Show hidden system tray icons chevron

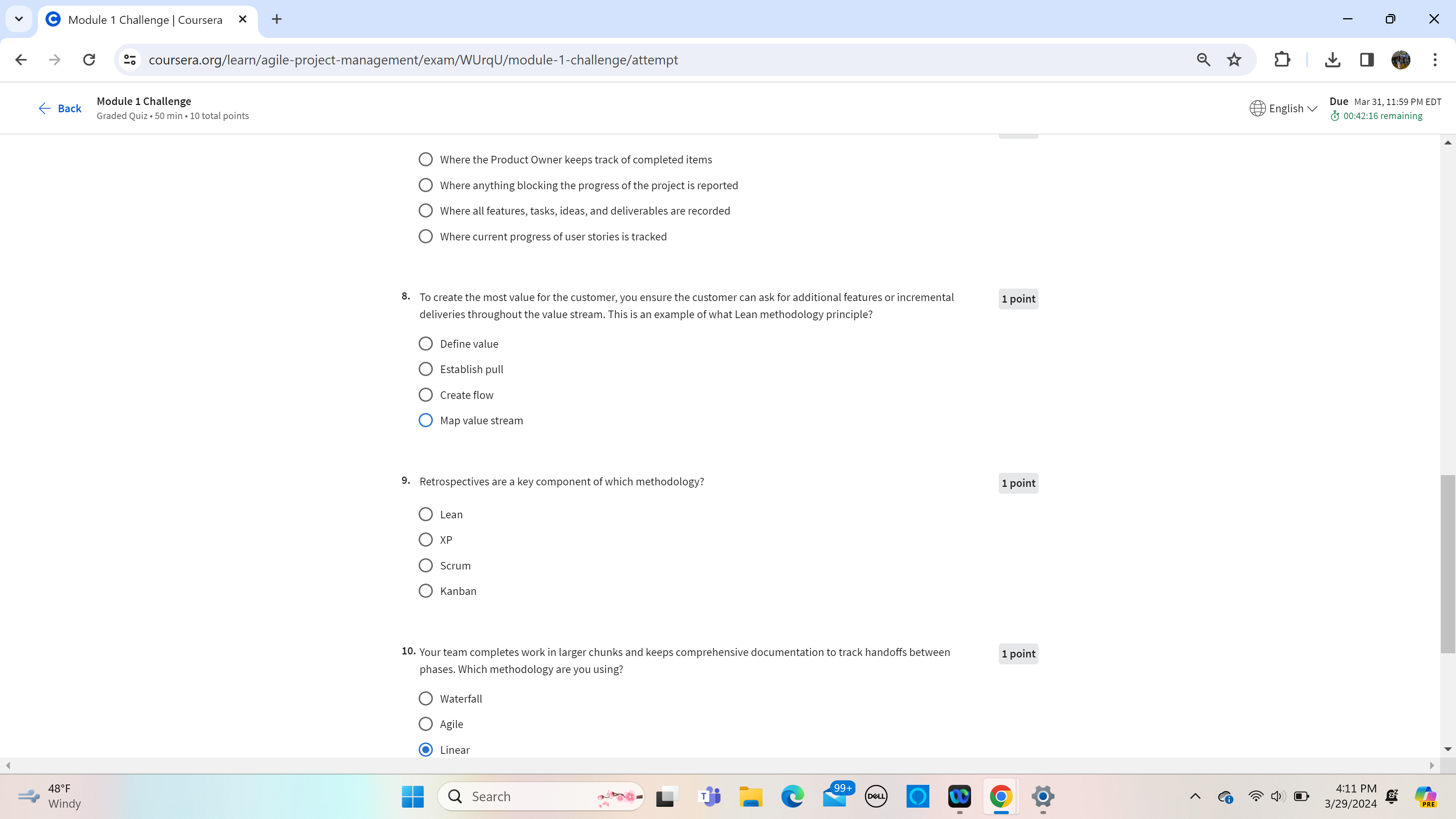[1195, 796]
